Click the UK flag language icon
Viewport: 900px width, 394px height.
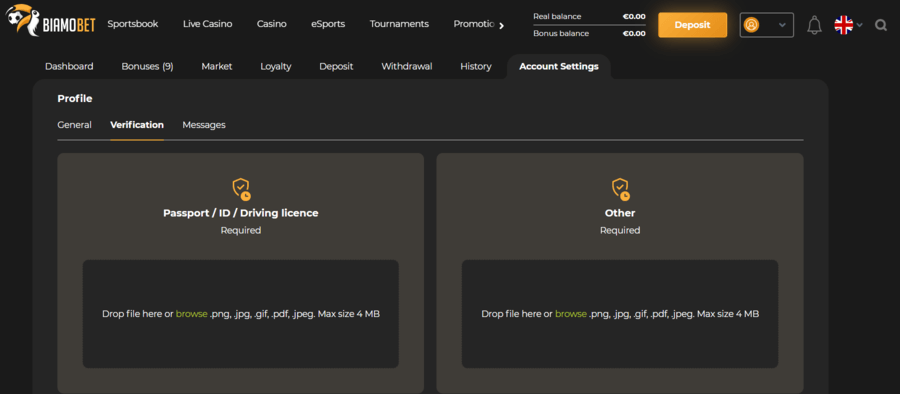tap(843, 25)
